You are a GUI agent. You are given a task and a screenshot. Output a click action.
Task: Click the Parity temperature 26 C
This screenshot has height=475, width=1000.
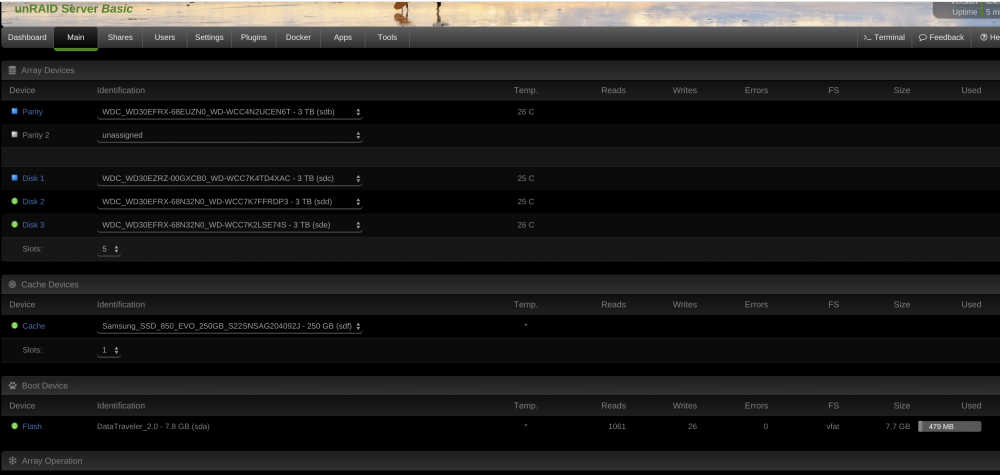526,112
